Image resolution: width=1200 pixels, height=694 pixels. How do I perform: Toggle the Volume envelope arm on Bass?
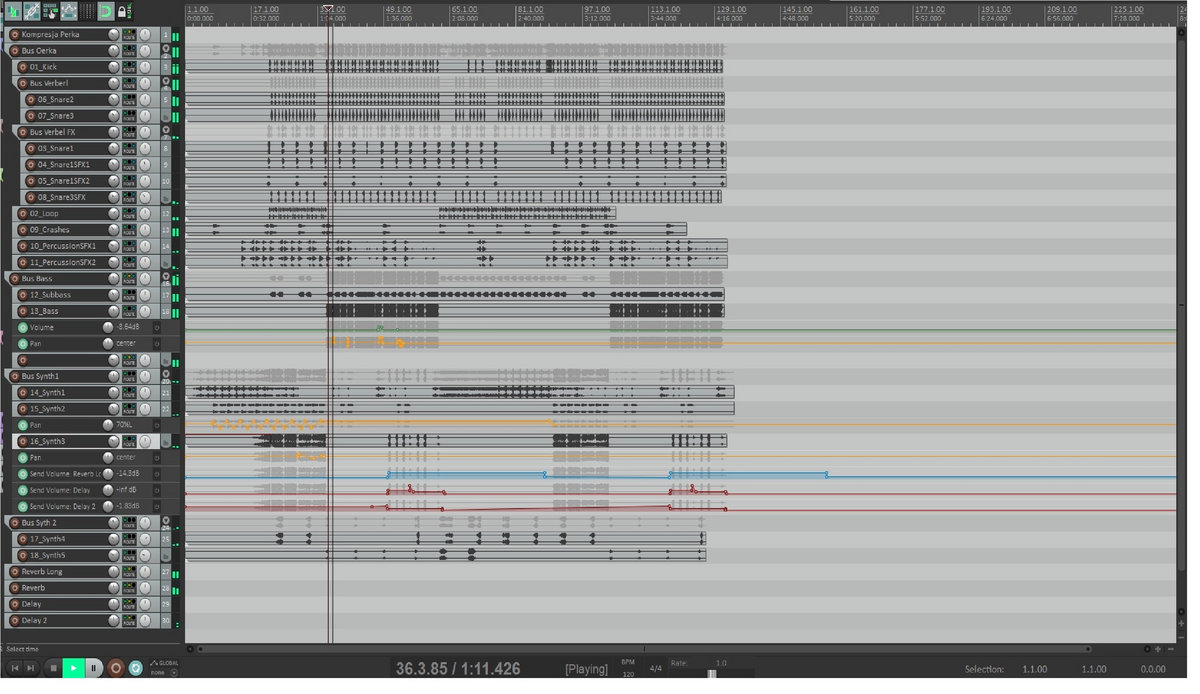pyautogui.click(x=23, y=328)
